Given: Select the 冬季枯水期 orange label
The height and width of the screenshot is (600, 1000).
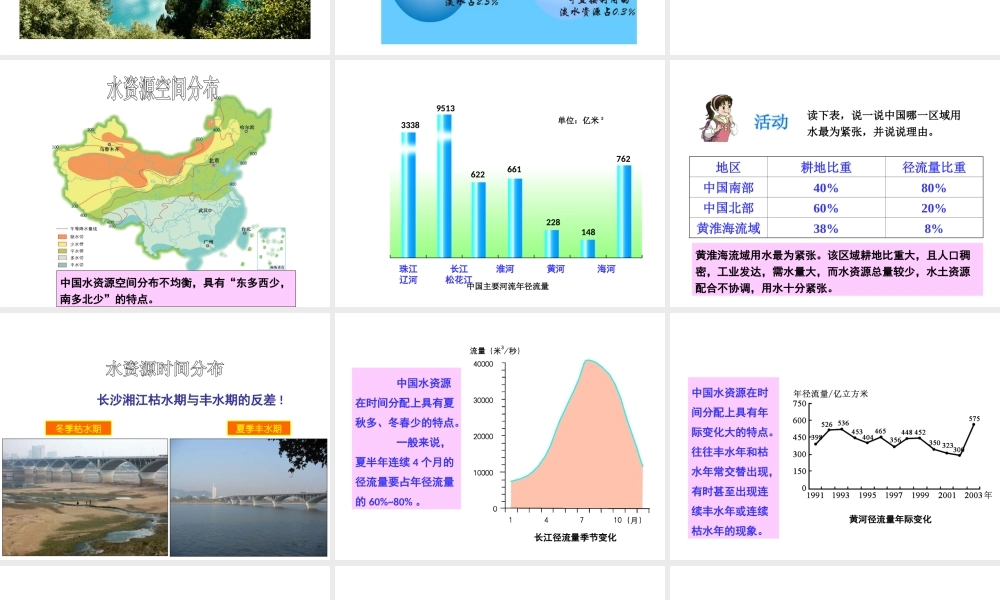Looking at the screenshot, I should (x=78, y=428).
